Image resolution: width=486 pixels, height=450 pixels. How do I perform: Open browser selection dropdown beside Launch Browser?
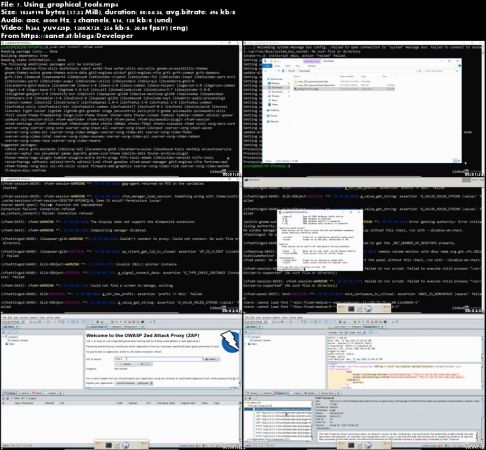145,383
